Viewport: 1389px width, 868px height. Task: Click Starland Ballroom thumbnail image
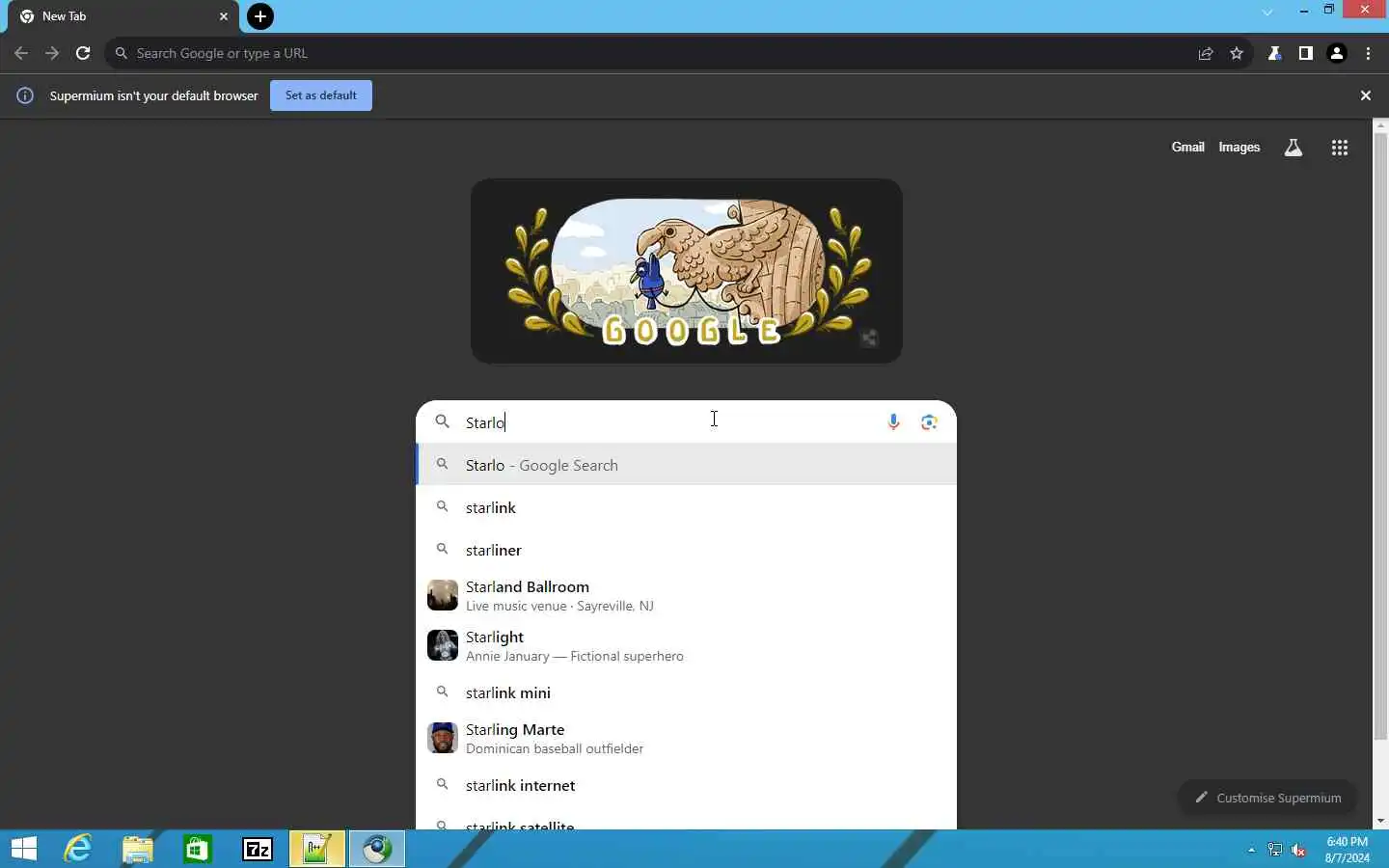(443, 595)
